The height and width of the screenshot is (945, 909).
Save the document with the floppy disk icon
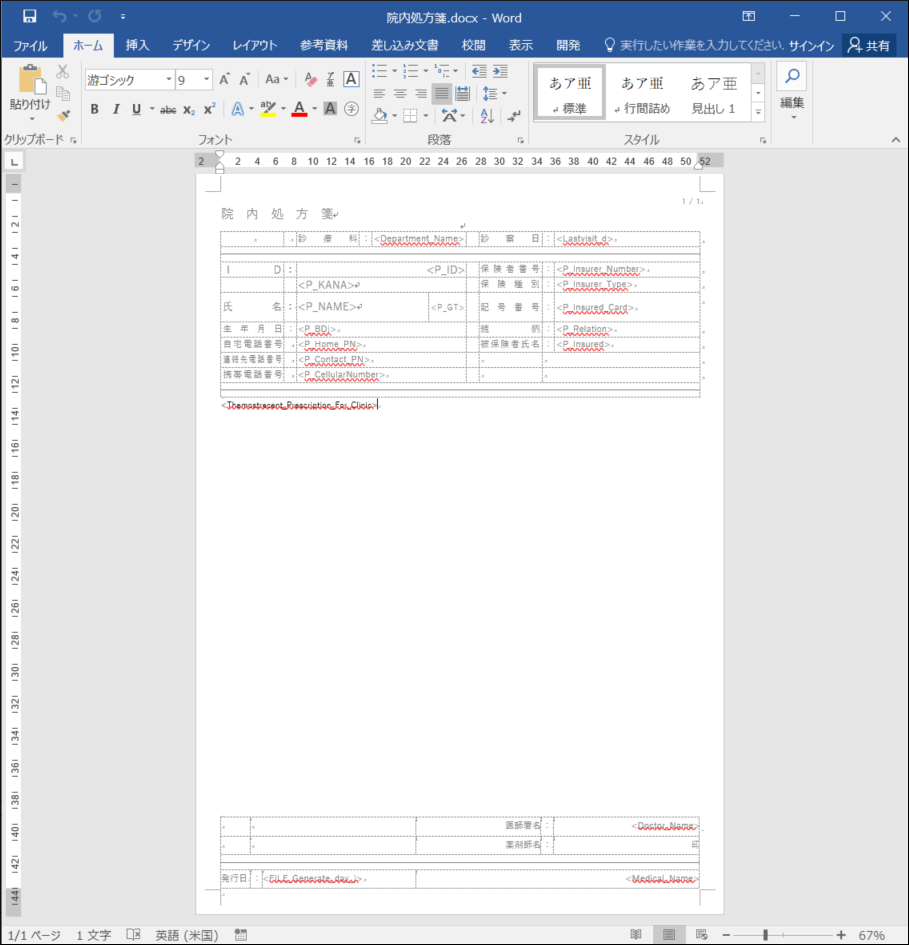click(x=29, y=16)
